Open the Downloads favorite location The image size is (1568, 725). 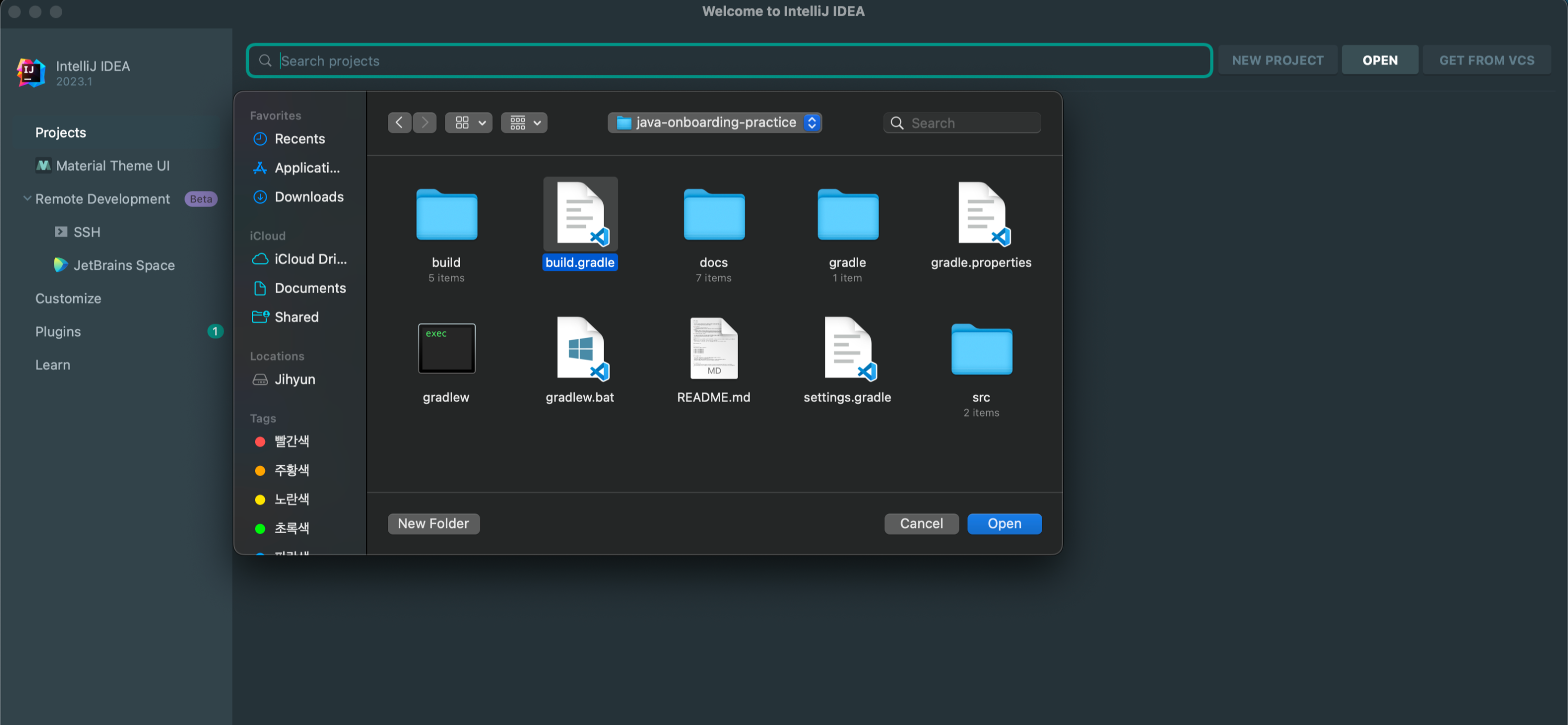pos(308,197)
